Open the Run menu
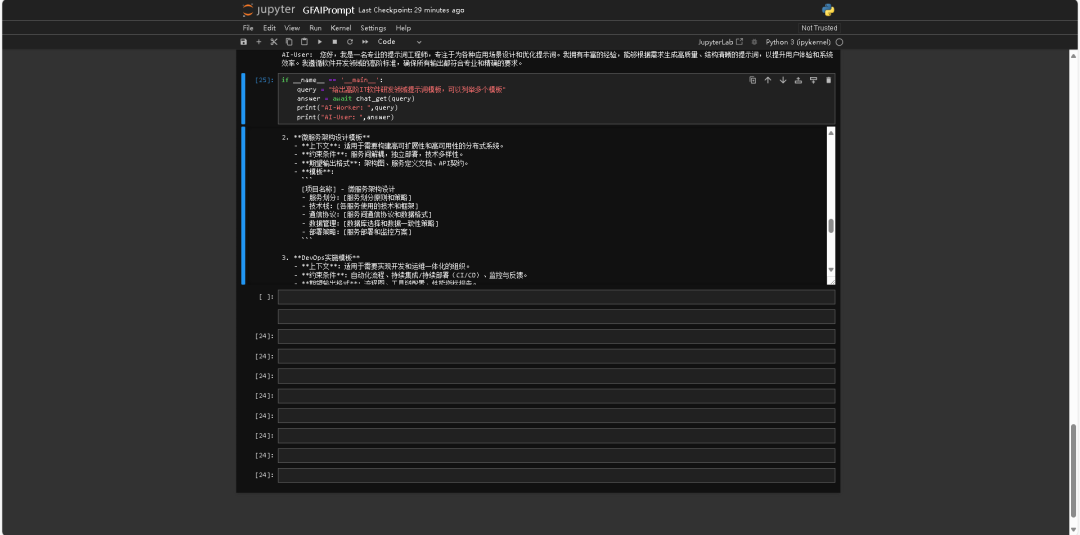The width and height of the screenshot is (1080, 535). (315, 28)
